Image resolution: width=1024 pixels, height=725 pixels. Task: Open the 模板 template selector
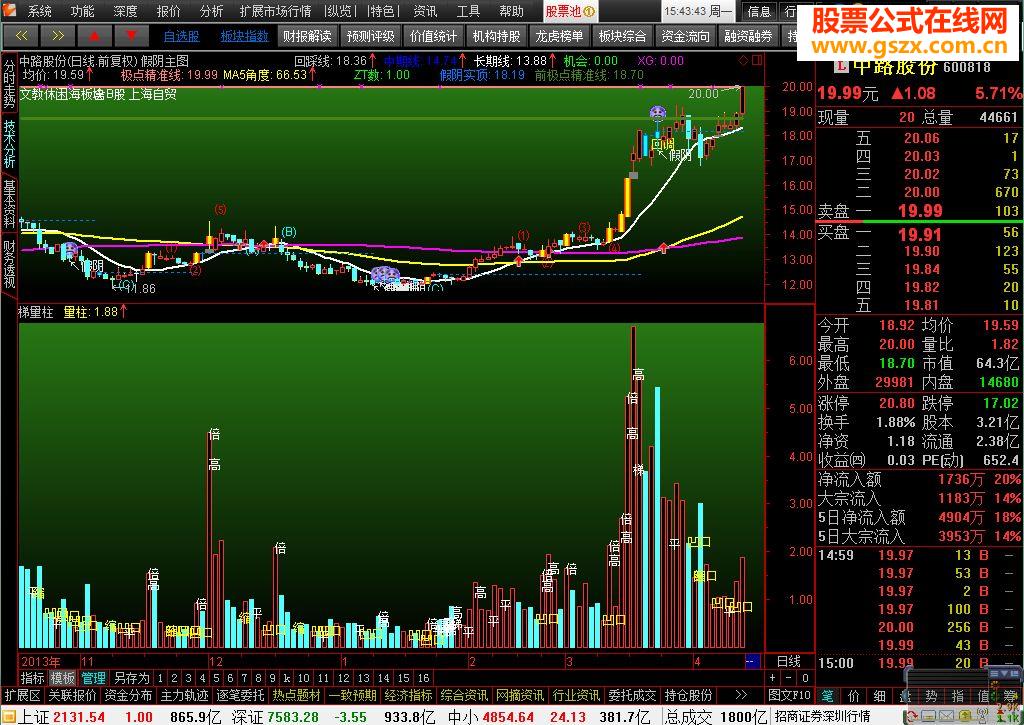(x=63, y=678)
